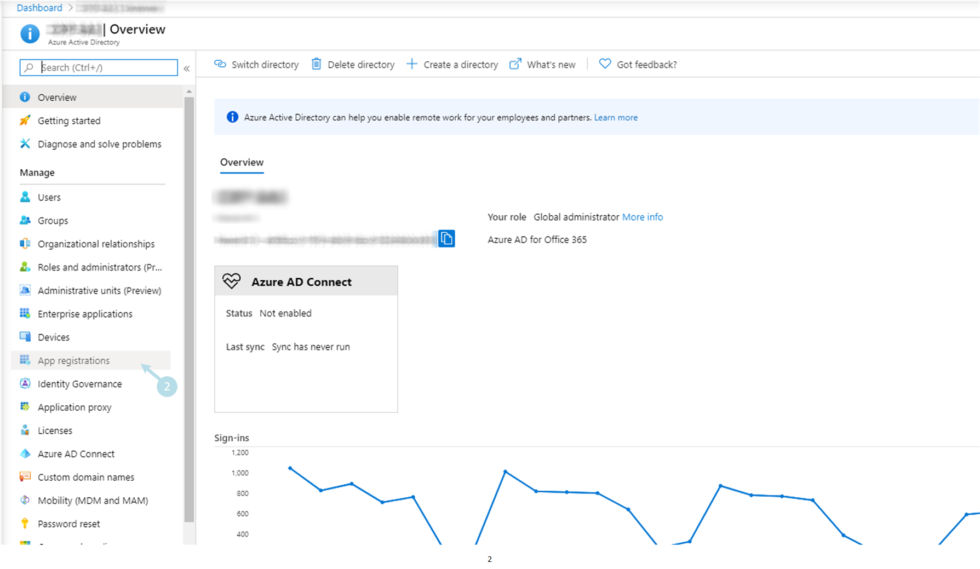Open App registrations menu item
This screenshot has width=980, height=569.
coord(91,360)
